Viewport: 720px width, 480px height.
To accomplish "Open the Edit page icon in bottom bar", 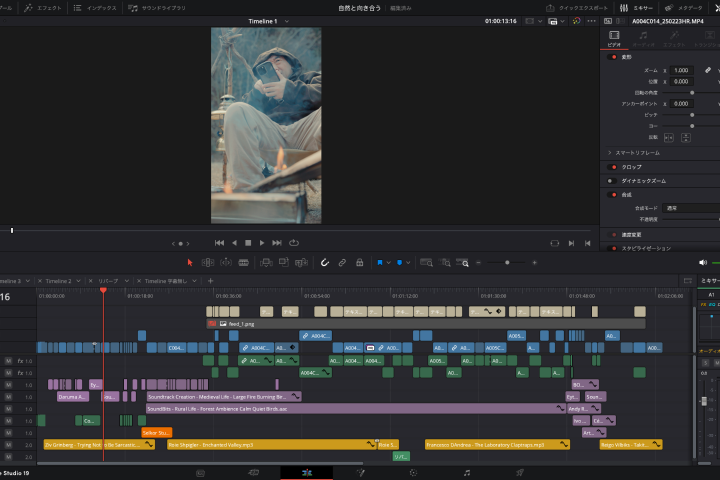I will 307,473.
